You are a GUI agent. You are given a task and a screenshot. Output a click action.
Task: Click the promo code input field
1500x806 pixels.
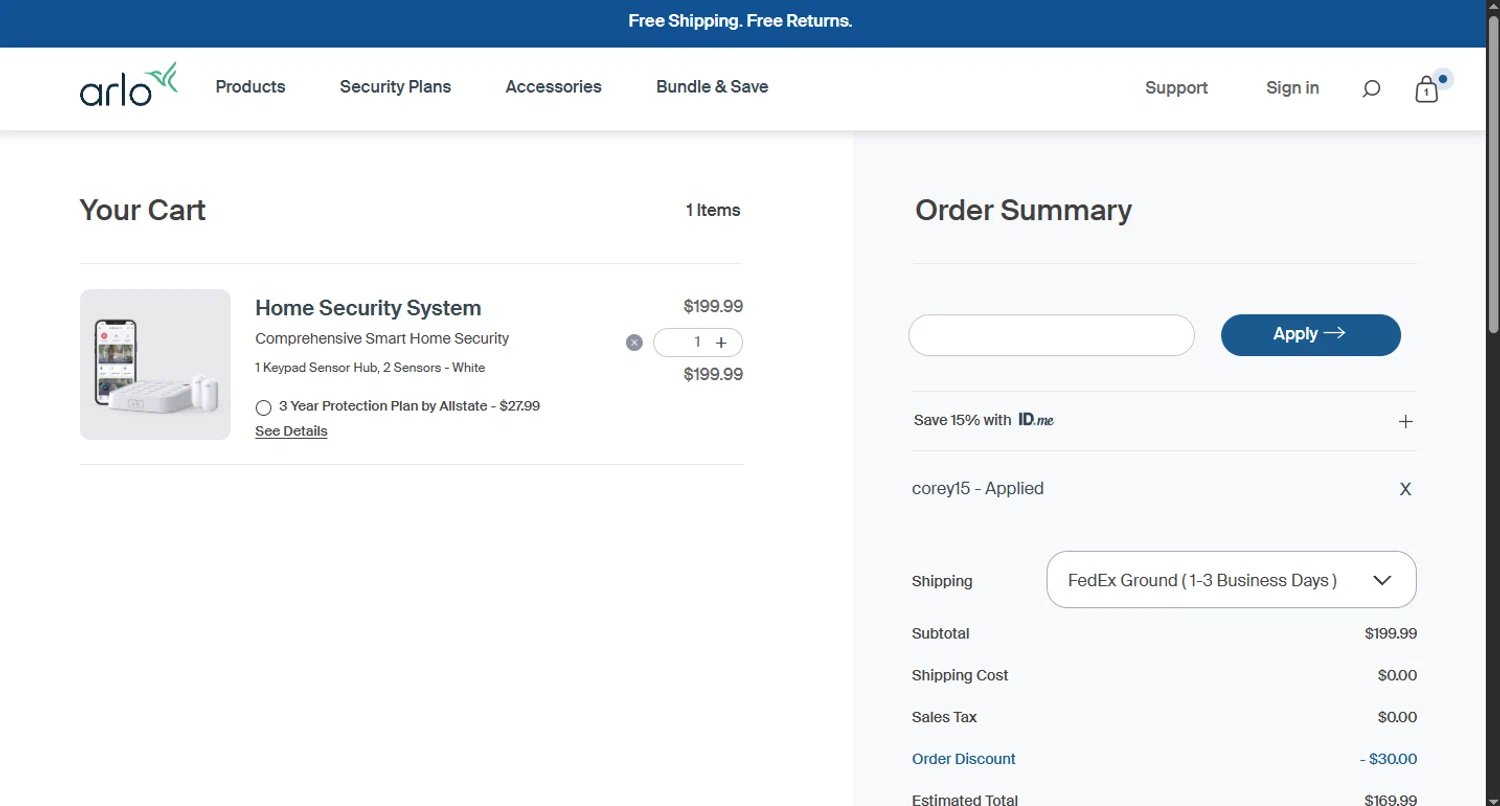click(1051, 335)
